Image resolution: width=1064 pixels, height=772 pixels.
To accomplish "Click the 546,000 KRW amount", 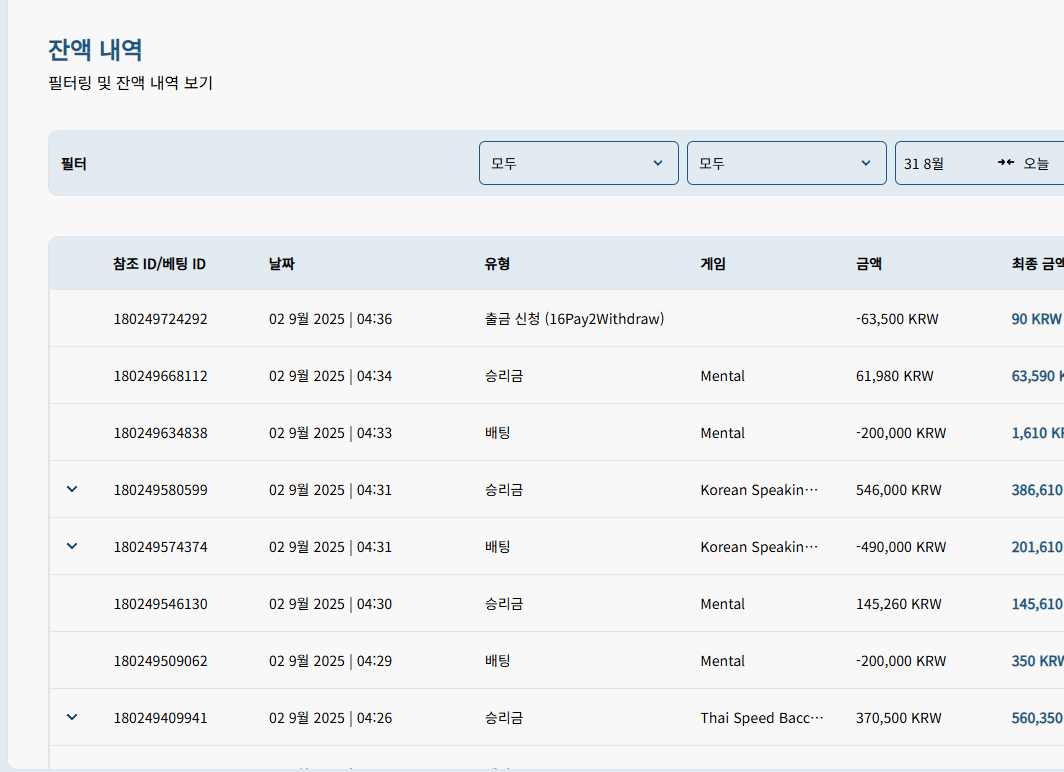I will [x=898, y=490].
